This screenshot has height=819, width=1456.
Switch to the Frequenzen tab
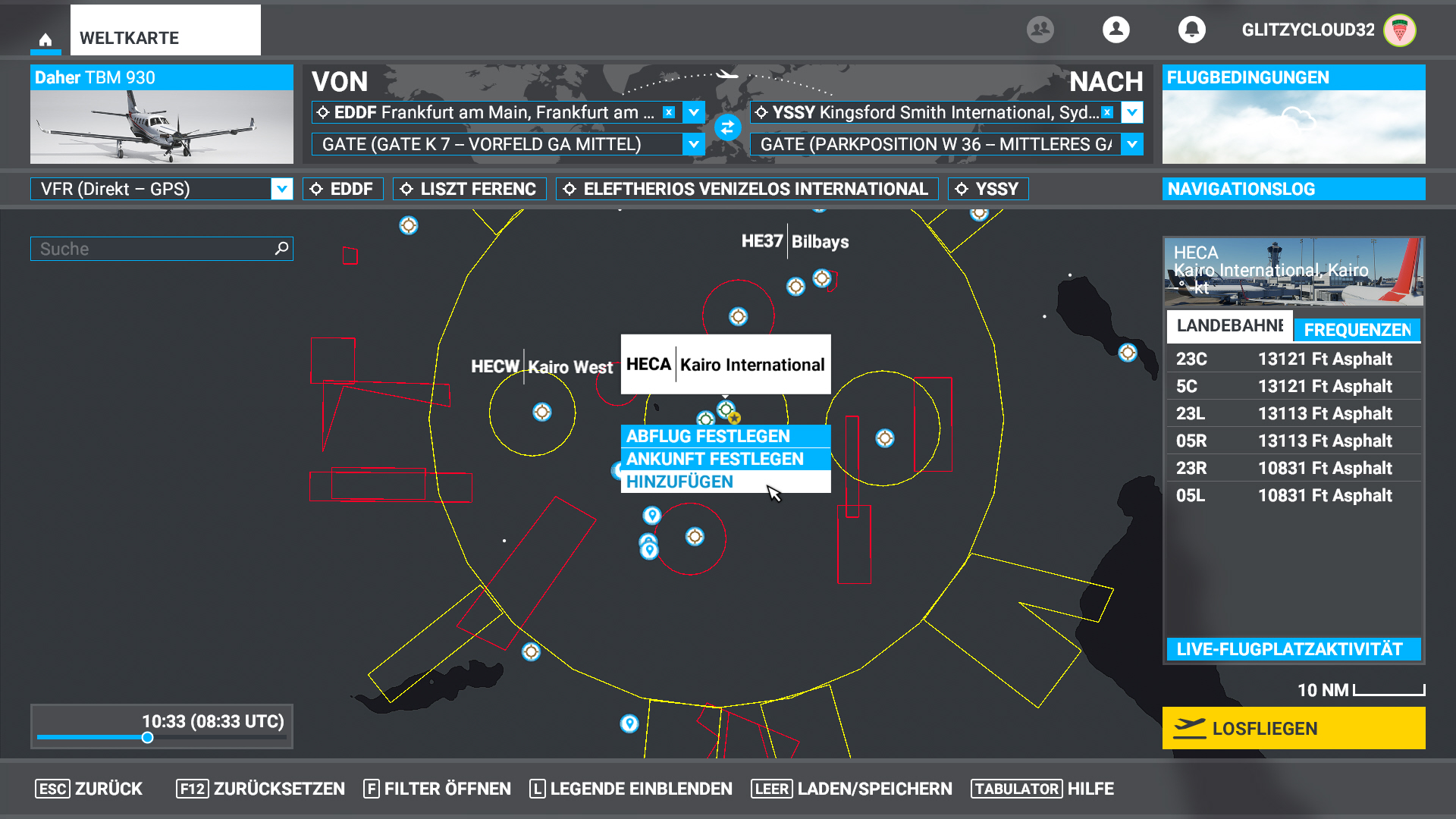pos(1357,330)
